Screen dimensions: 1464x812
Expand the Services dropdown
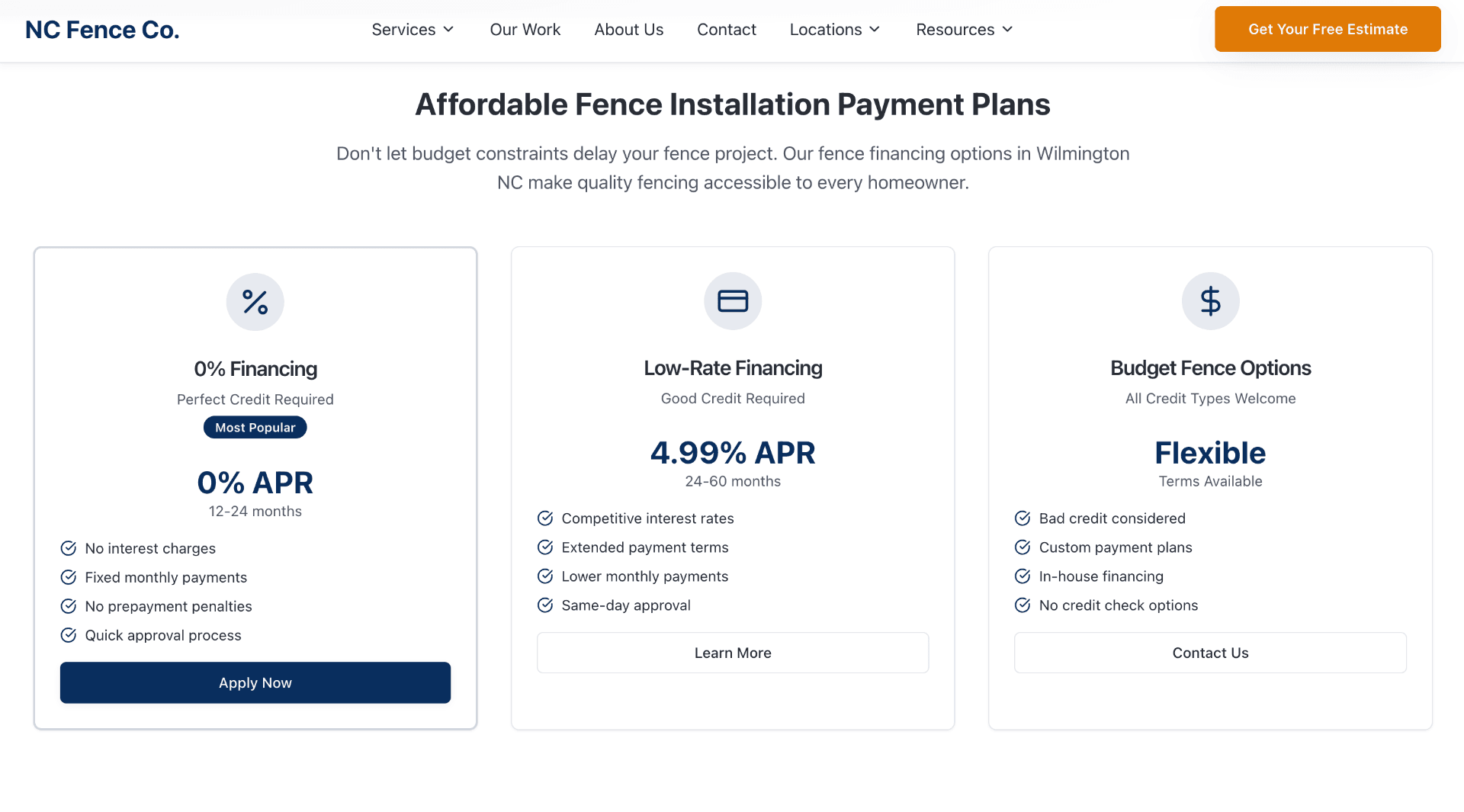[413, 29]
